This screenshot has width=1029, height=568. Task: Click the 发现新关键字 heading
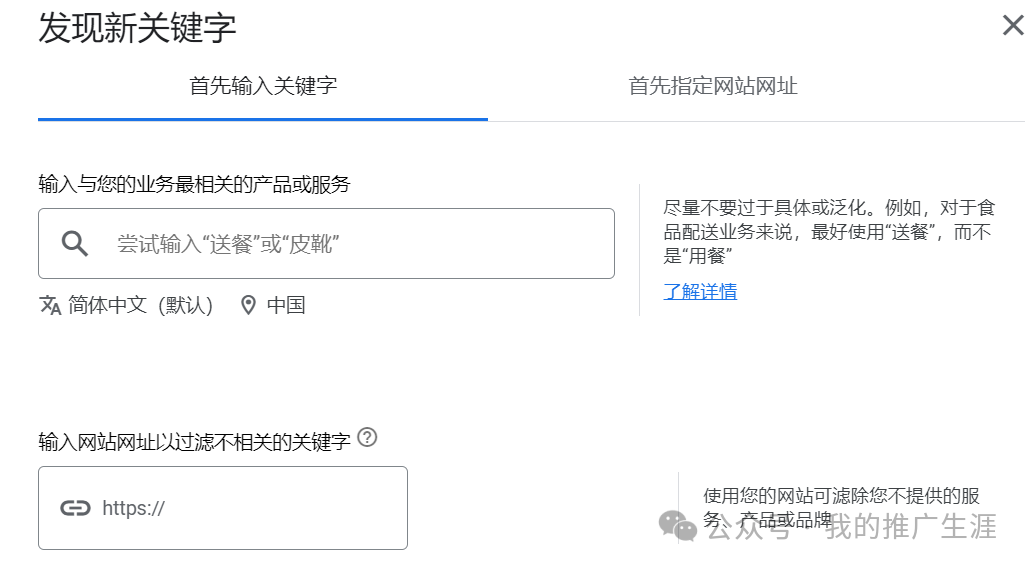click(x=137, y=28)
